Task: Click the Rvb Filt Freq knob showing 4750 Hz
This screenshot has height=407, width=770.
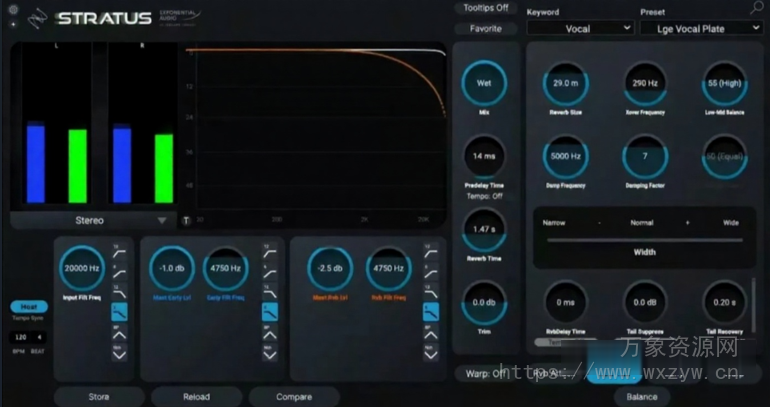Action: 388,269
